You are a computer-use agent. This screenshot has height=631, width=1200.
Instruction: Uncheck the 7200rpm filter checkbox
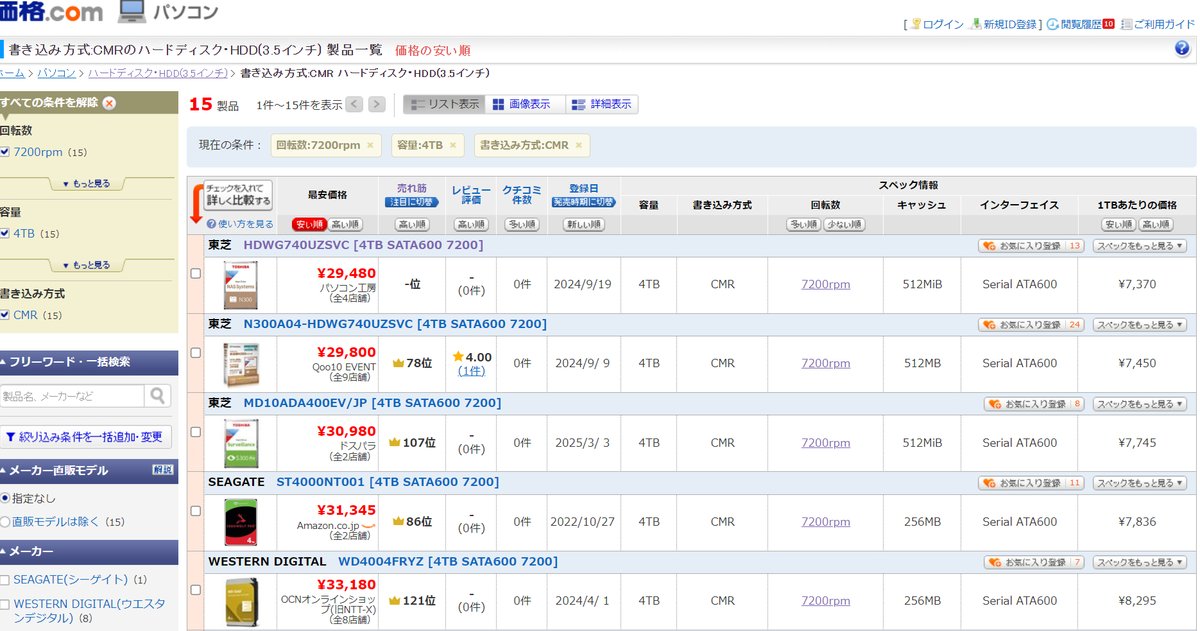point(5,152)
